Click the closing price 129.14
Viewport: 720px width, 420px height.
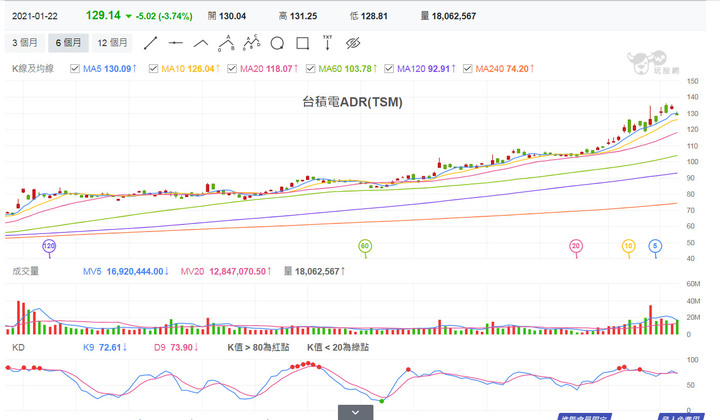103,16
